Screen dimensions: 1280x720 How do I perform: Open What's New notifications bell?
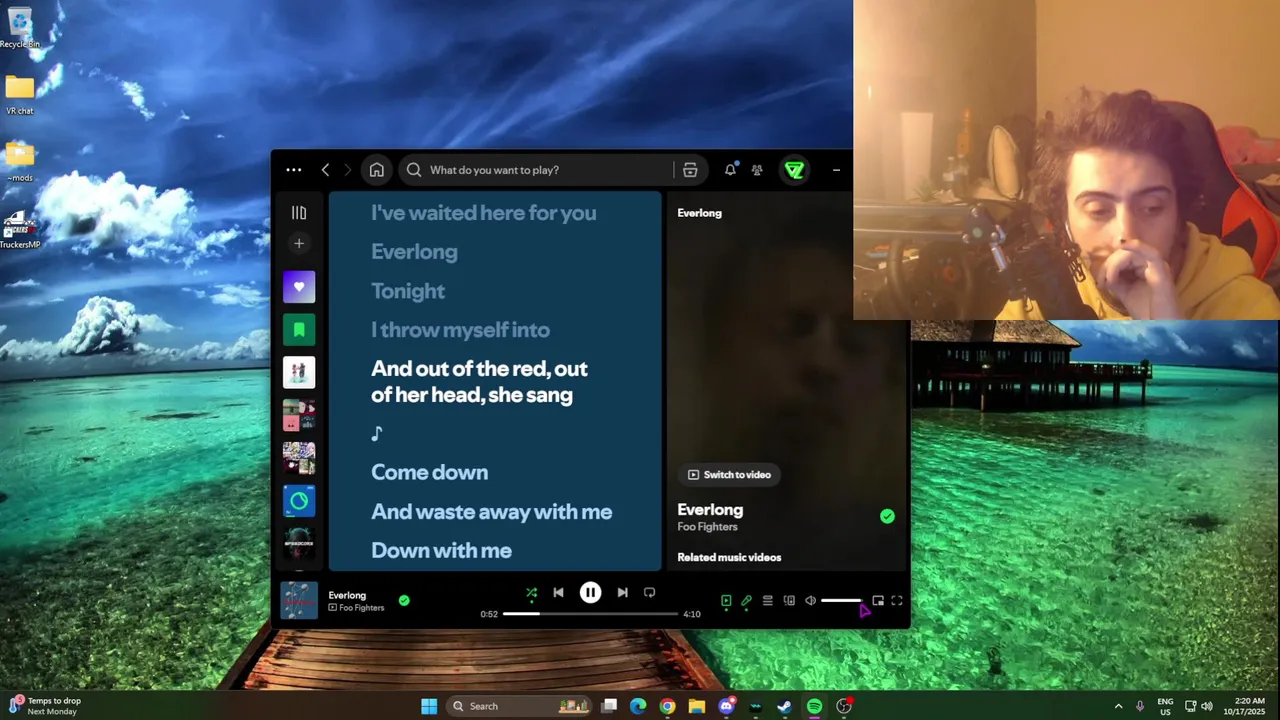(x=730, y=170)
